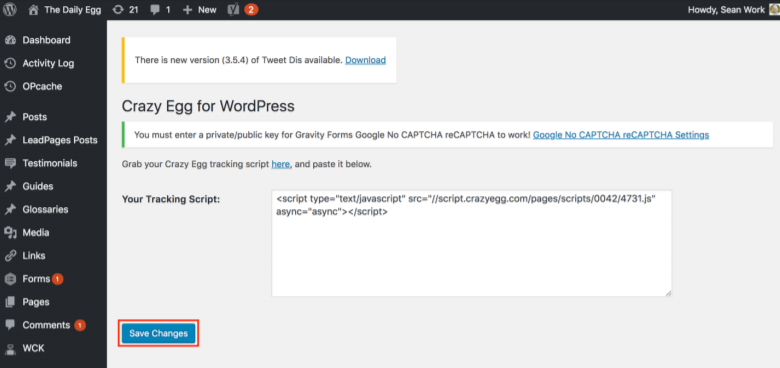
Task: Click the Posts pushpin icon
Action: coord(10,117)
